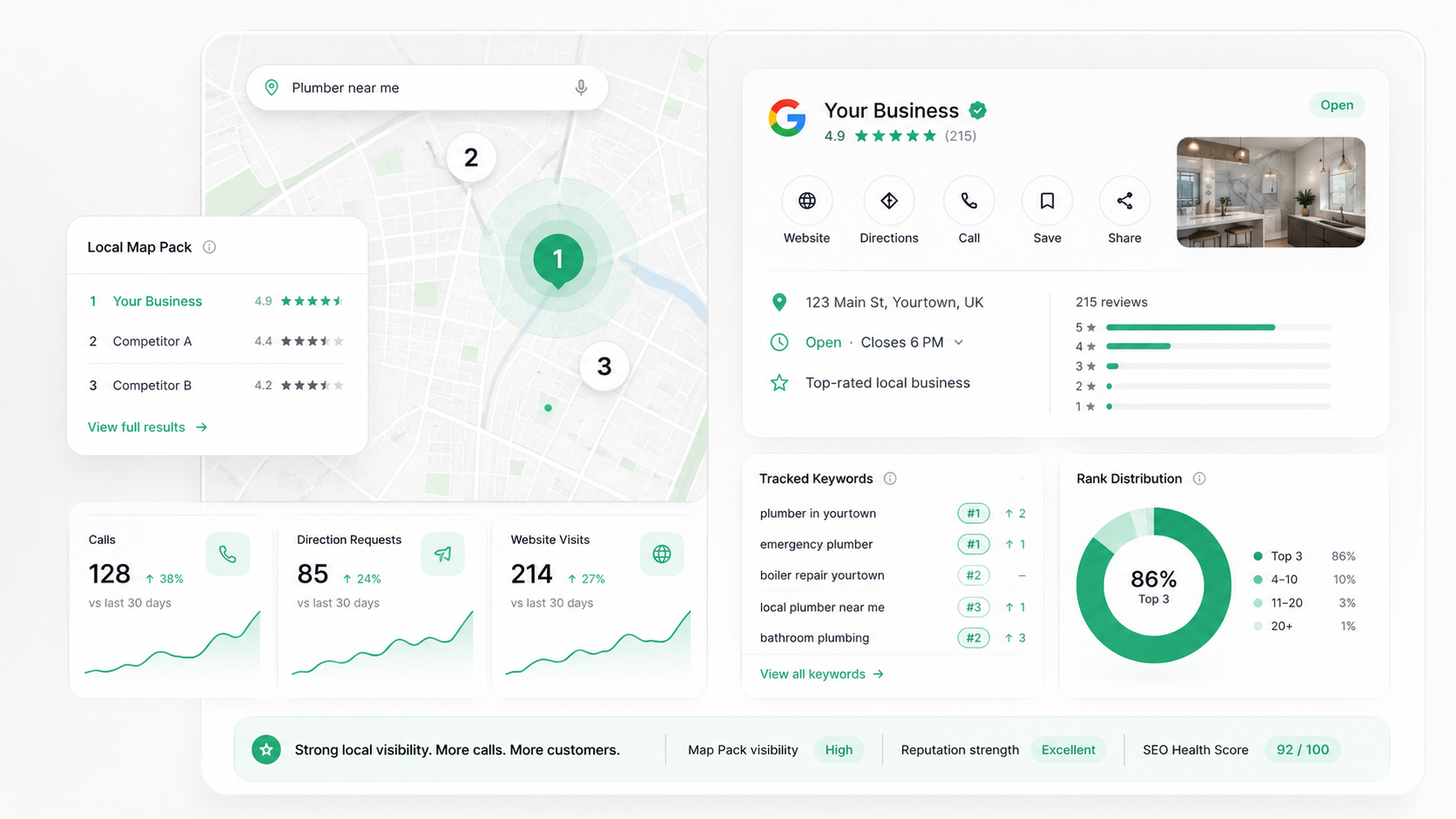Select the Competitor A row
The width and height of the screenshot is (1456, 819).
[x=217, y=341]
